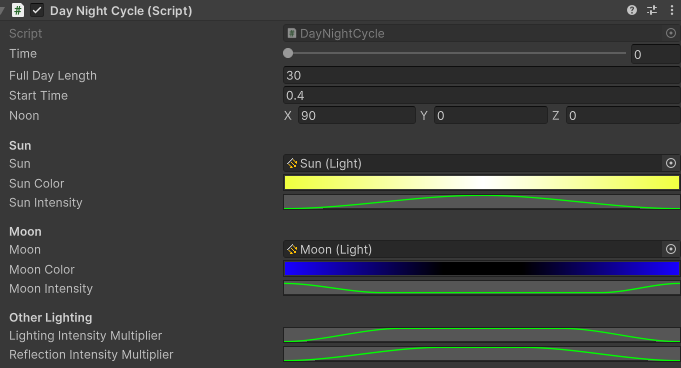Image resolution: width=681 pixels, height=368 pixels.
Task: Open the Sun Intensity curve editor
Action: 482,202
